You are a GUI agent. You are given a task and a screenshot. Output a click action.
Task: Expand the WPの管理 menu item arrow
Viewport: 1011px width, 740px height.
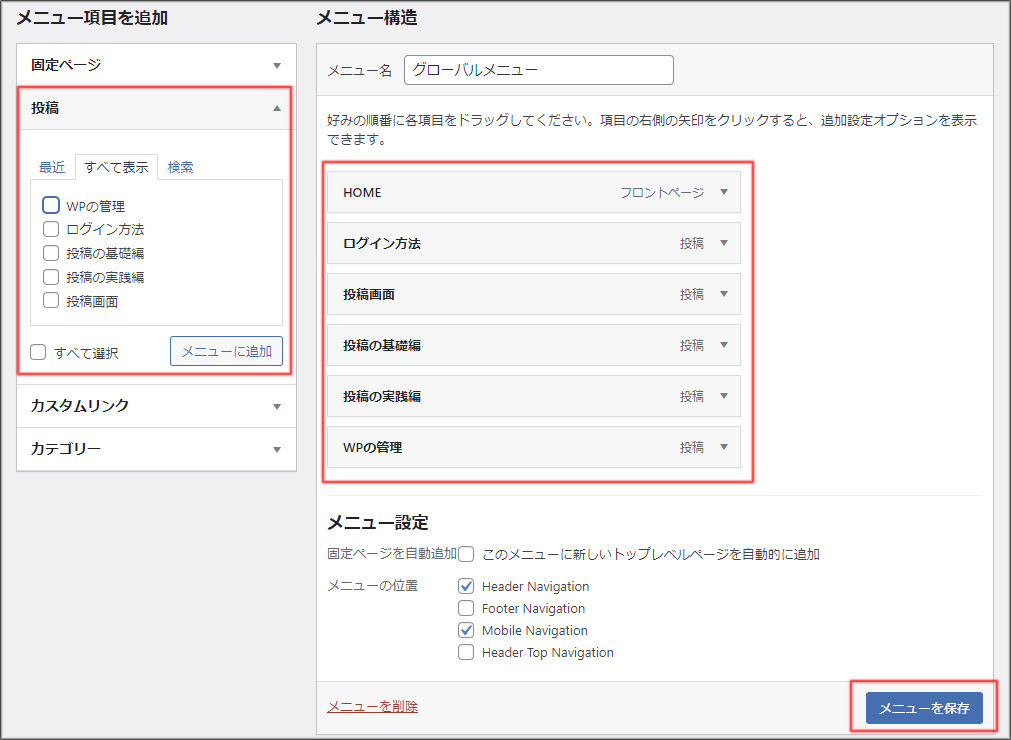coord(724,447)
